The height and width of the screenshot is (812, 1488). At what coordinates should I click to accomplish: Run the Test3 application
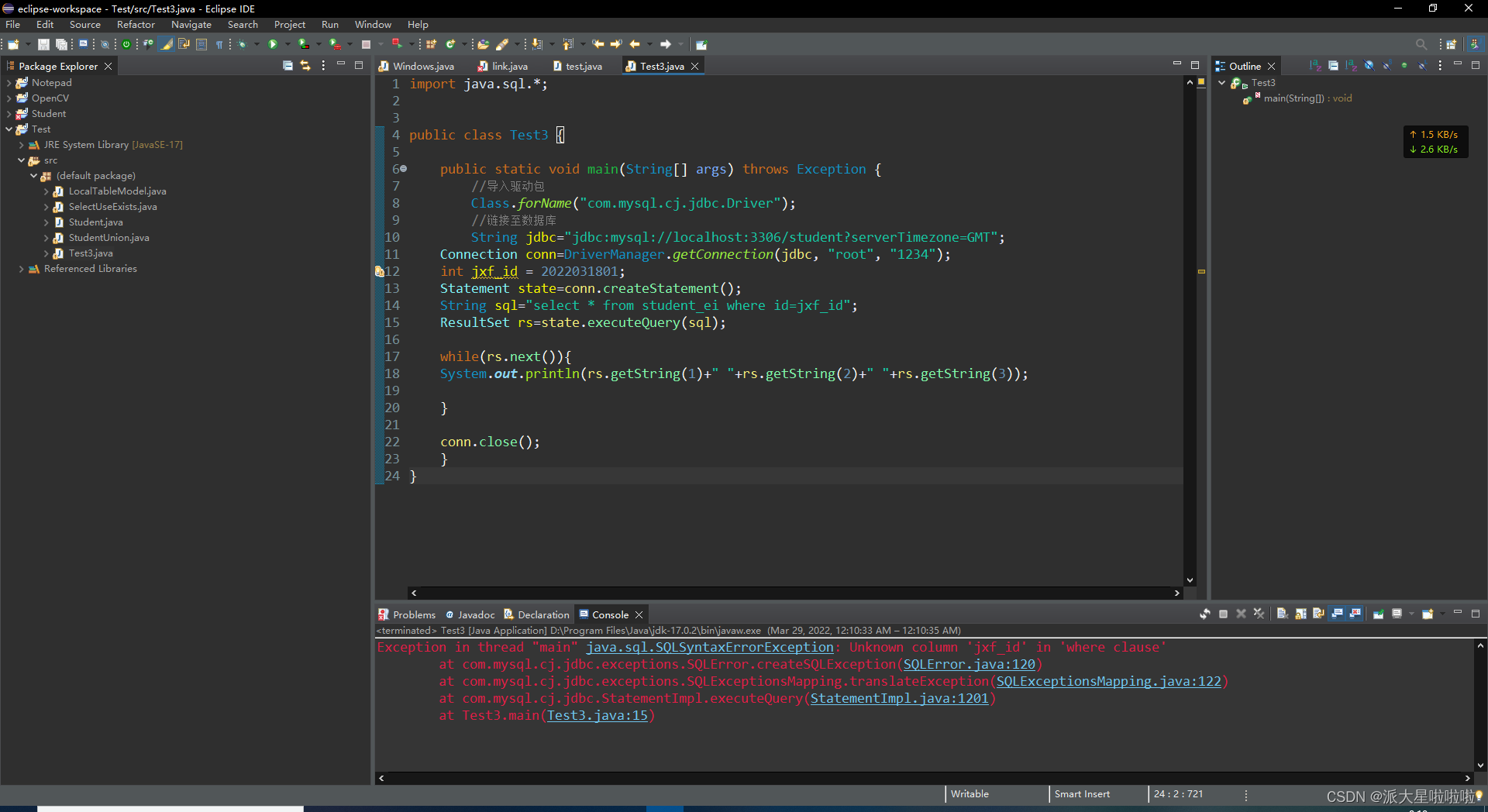click(x=273, y=44)
